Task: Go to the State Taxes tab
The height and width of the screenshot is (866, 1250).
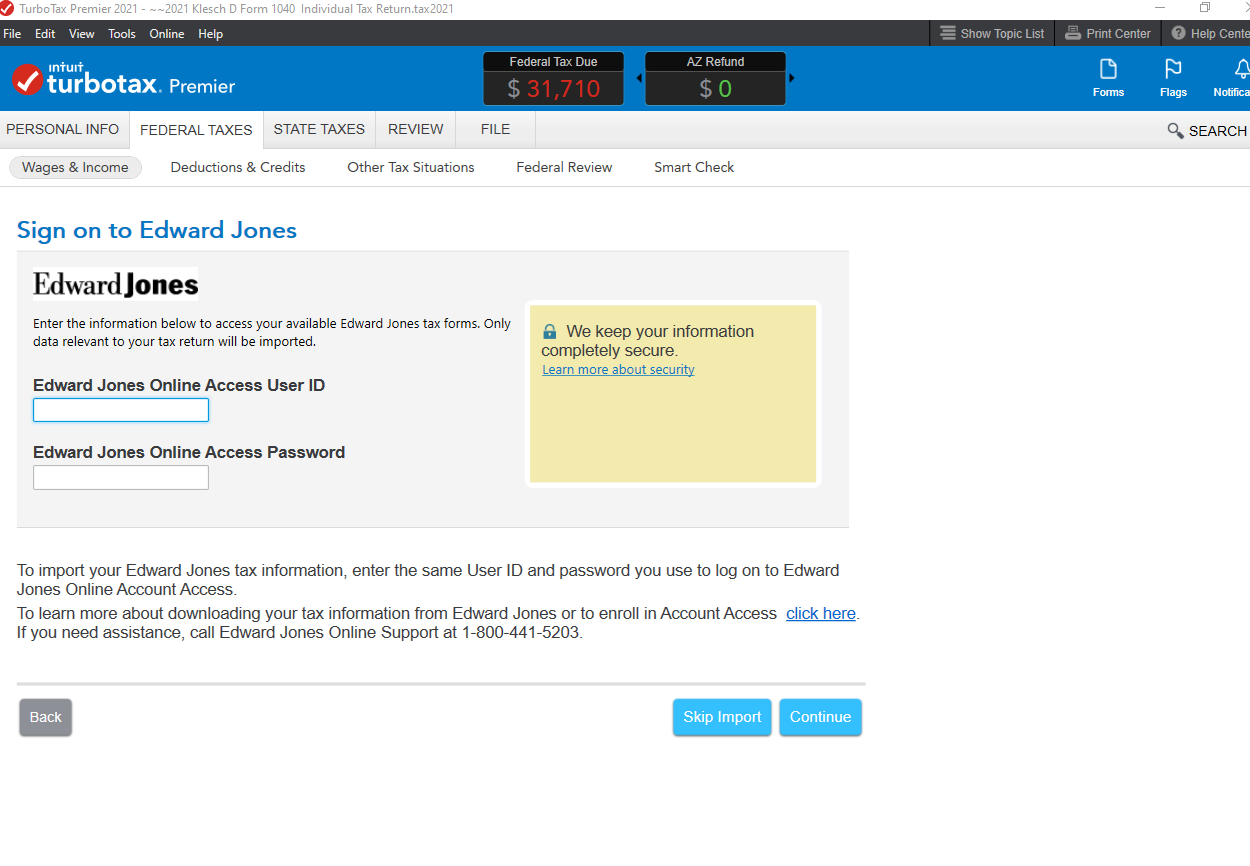Action: pyautogui.click(x=319, y=129)
